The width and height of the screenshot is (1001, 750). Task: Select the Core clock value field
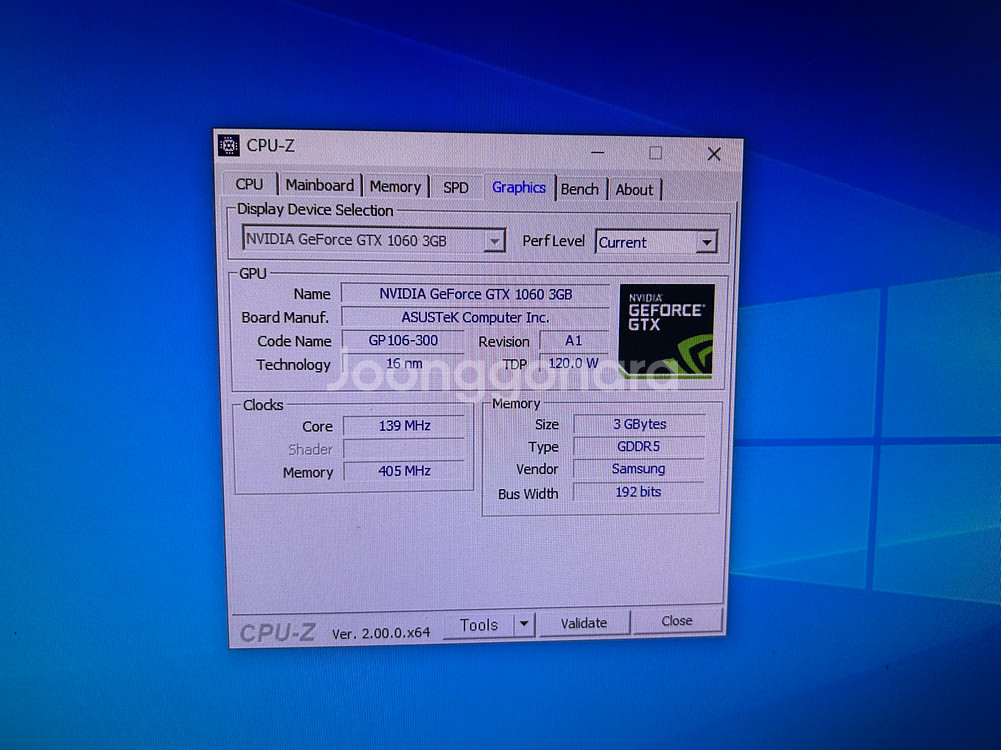404,426
